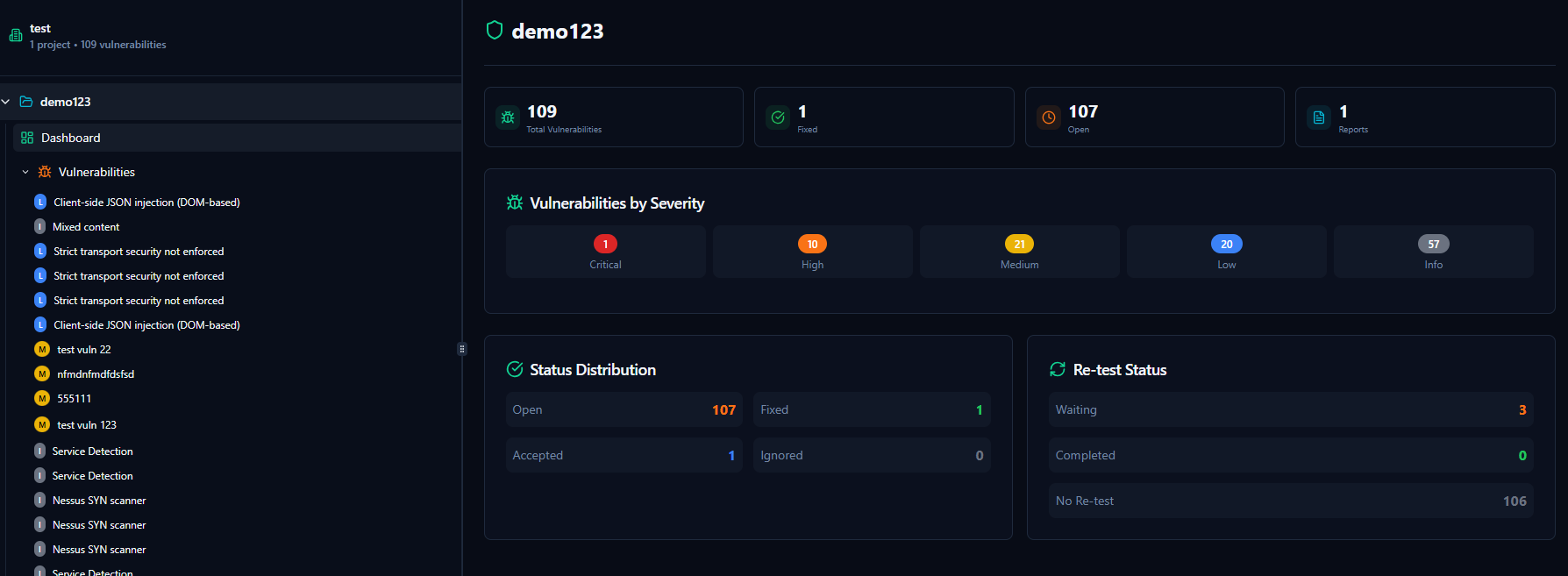
Task: Click the test organization name
Action: pyautogui.click(x=40, y=28)
